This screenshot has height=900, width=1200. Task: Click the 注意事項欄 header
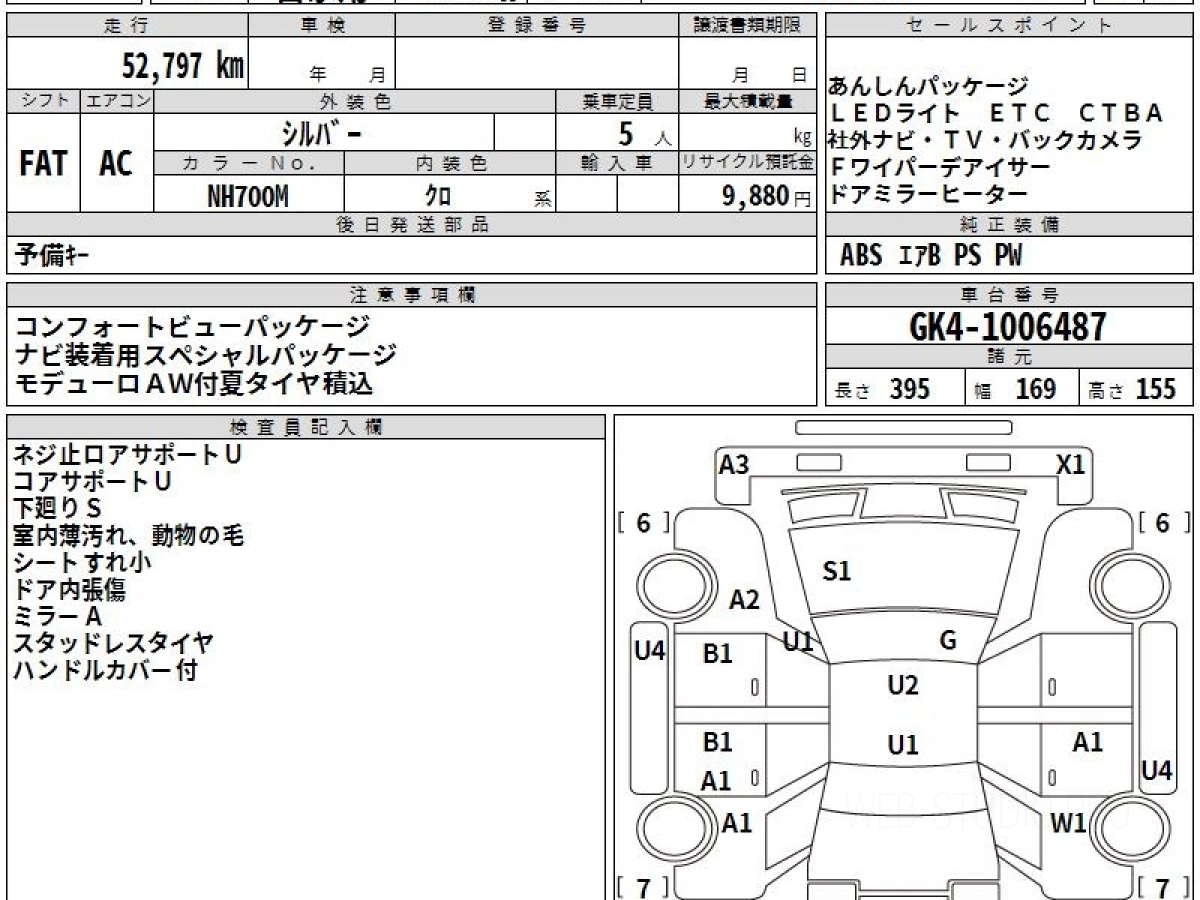click(x=412, y=295)
